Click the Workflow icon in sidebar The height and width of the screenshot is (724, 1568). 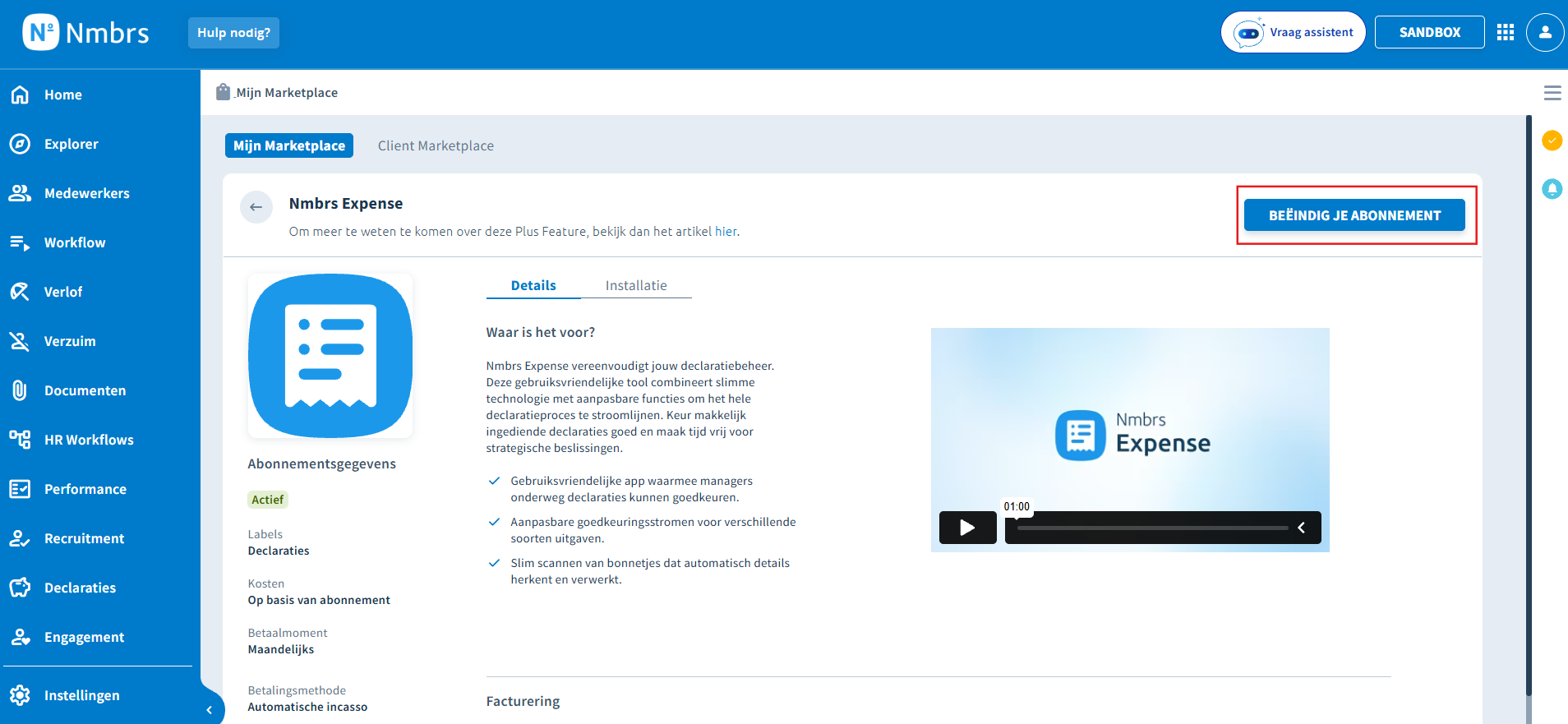click(20, 242)
